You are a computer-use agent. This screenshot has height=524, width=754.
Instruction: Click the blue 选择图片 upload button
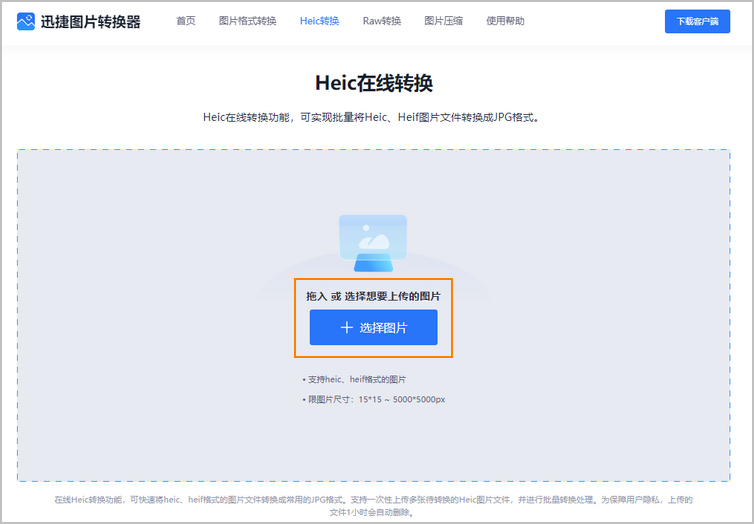pyautogui.click(x=373, y=327)
